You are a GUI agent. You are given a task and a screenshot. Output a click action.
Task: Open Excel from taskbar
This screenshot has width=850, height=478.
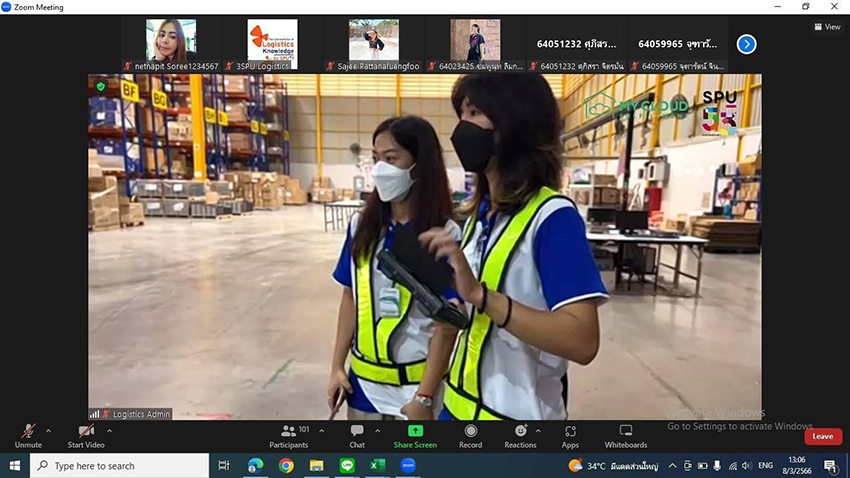coord(377,466)
